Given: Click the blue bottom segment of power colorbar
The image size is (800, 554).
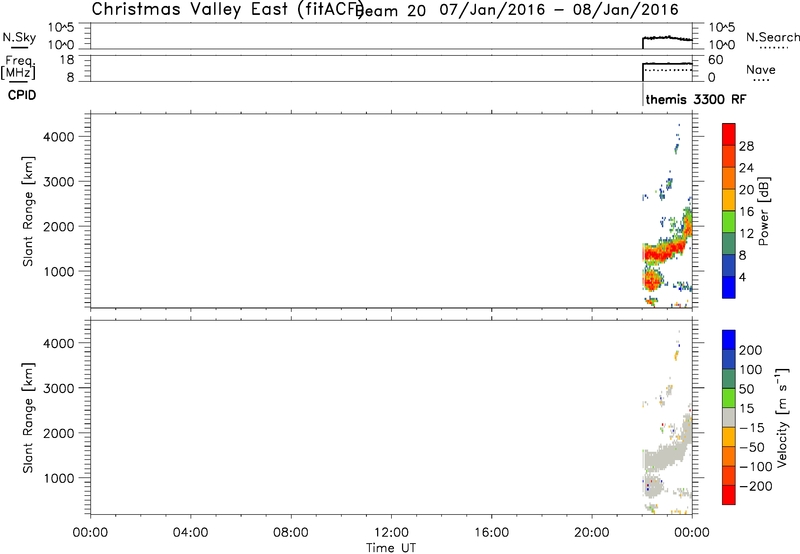Looking at the screenshot, I should pos(729,287).
